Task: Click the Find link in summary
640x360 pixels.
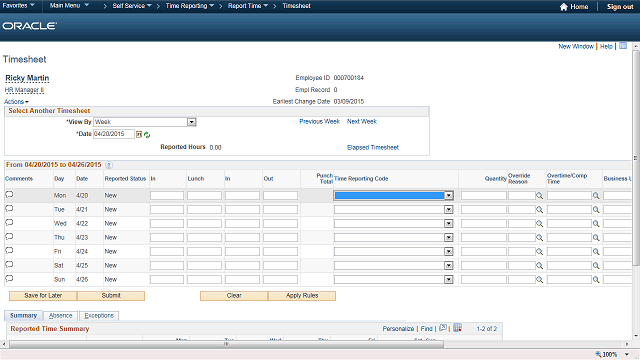Action: (427, 329)
